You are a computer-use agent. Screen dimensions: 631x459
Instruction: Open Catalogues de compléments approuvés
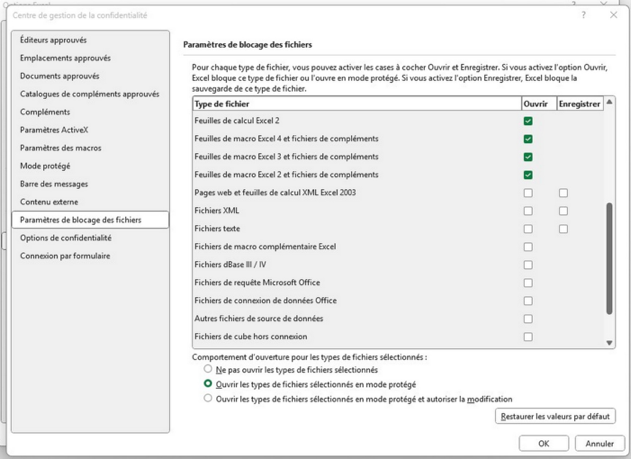90,94
